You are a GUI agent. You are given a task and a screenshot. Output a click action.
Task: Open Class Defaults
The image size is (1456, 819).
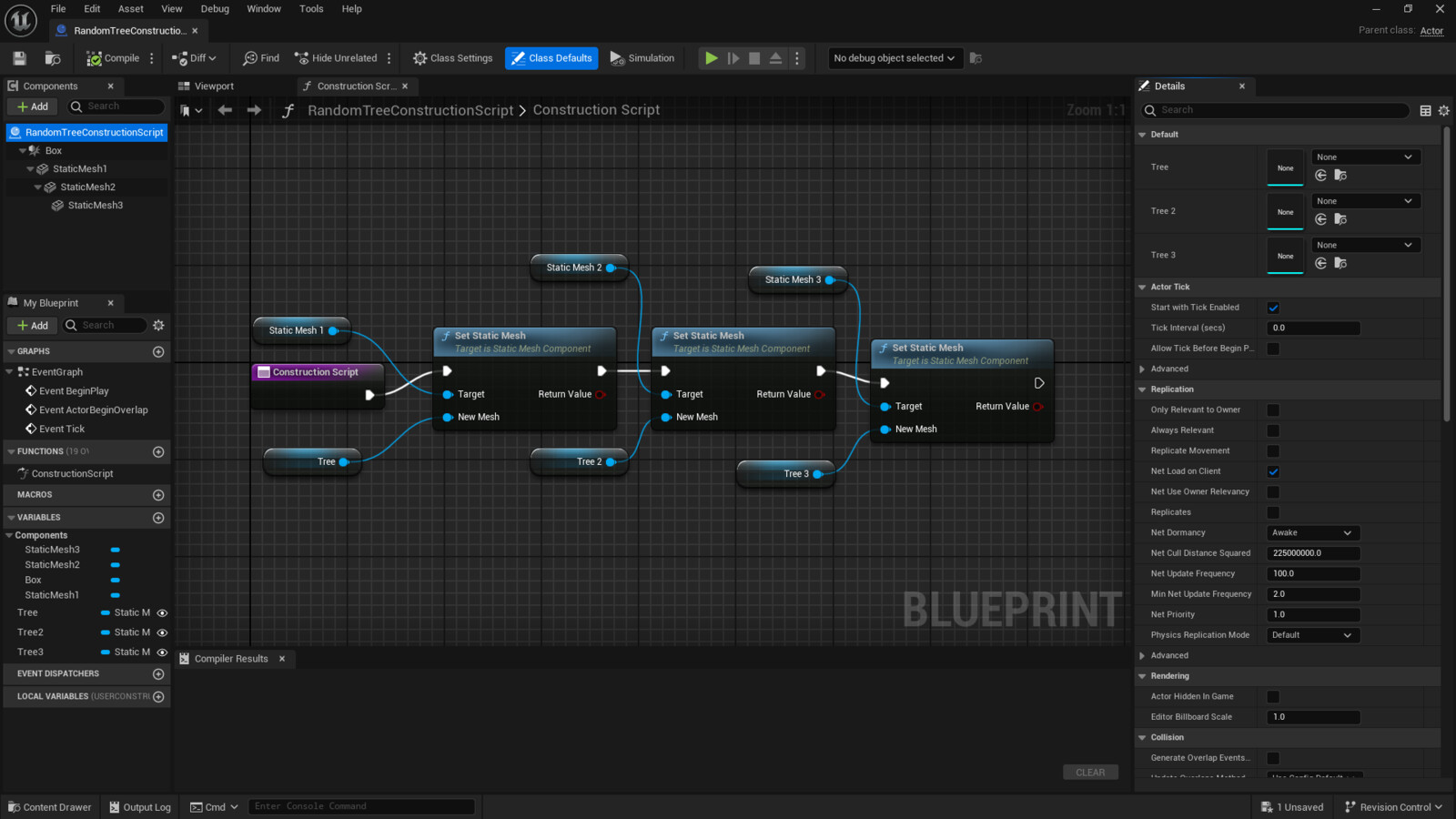click(551, 58)
